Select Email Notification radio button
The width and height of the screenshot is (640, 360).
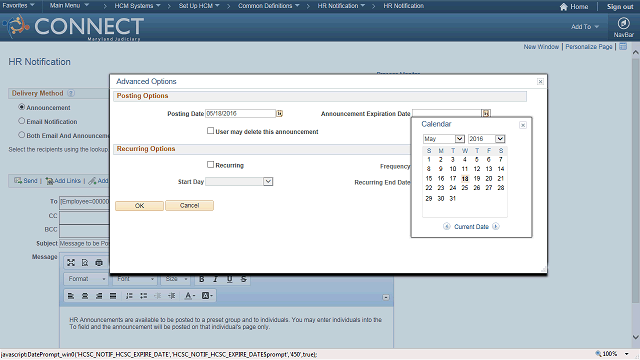click(22, 121)
